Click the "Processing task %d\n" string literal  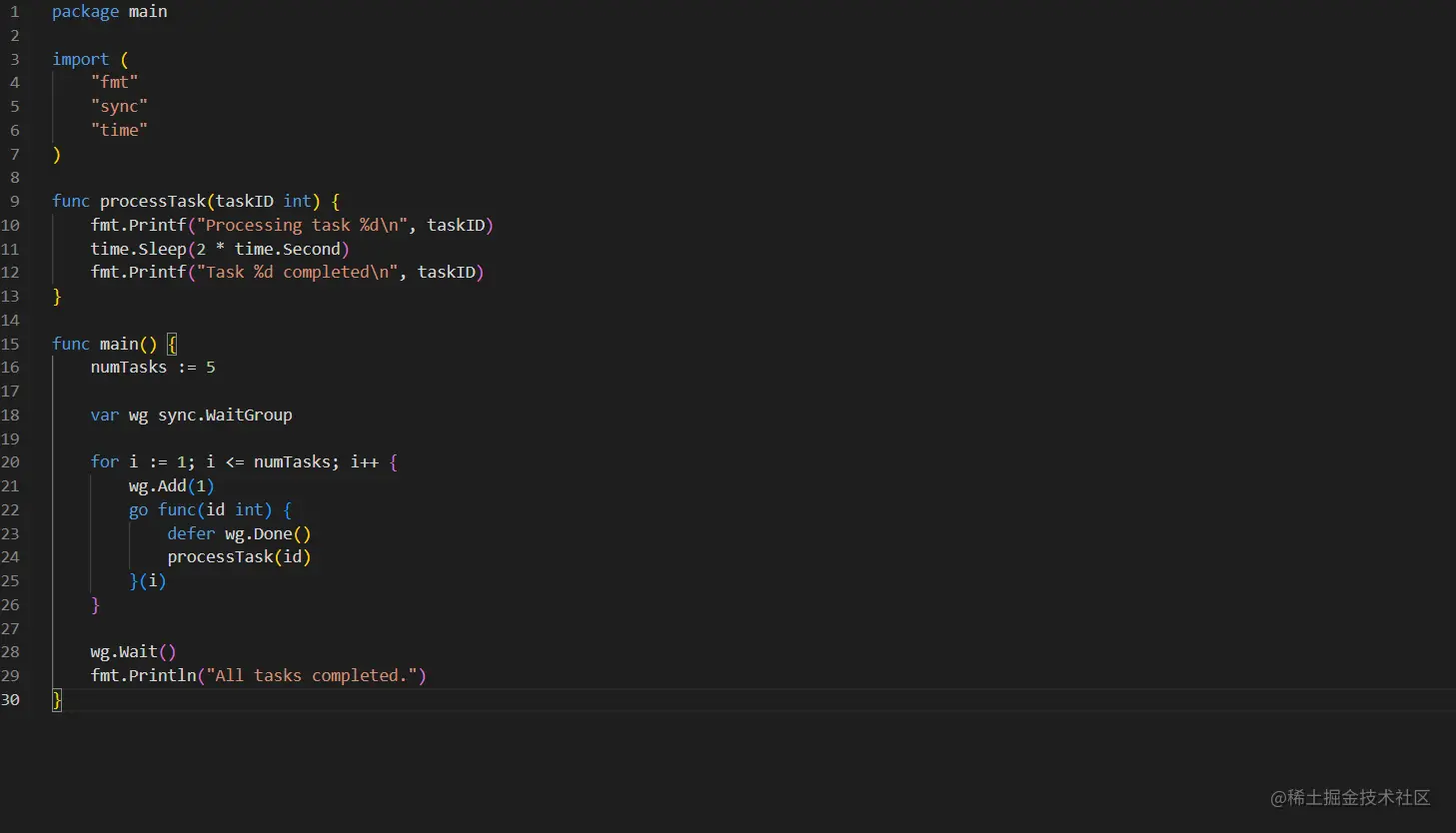coord(302,226)
